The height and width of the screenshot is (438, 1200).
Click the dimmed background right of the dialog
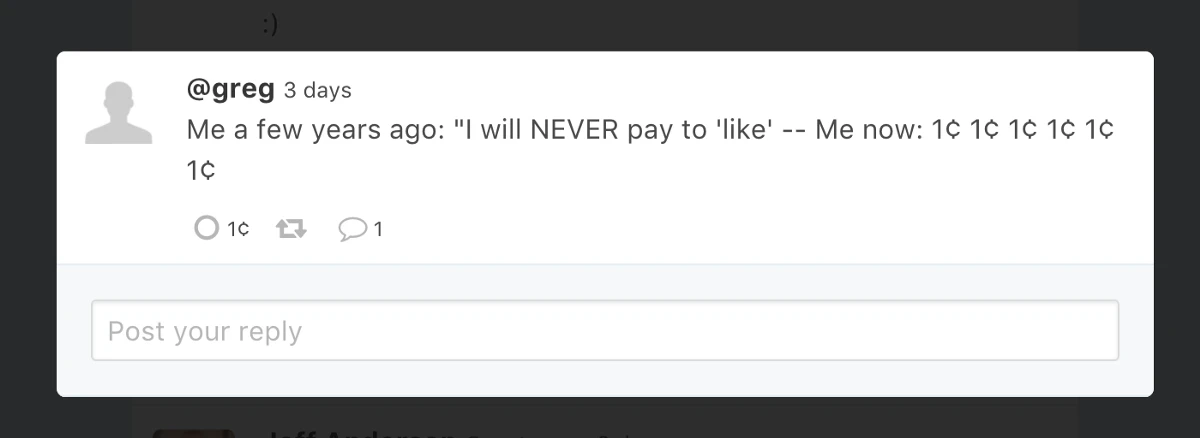click(x=1176, y=220)
